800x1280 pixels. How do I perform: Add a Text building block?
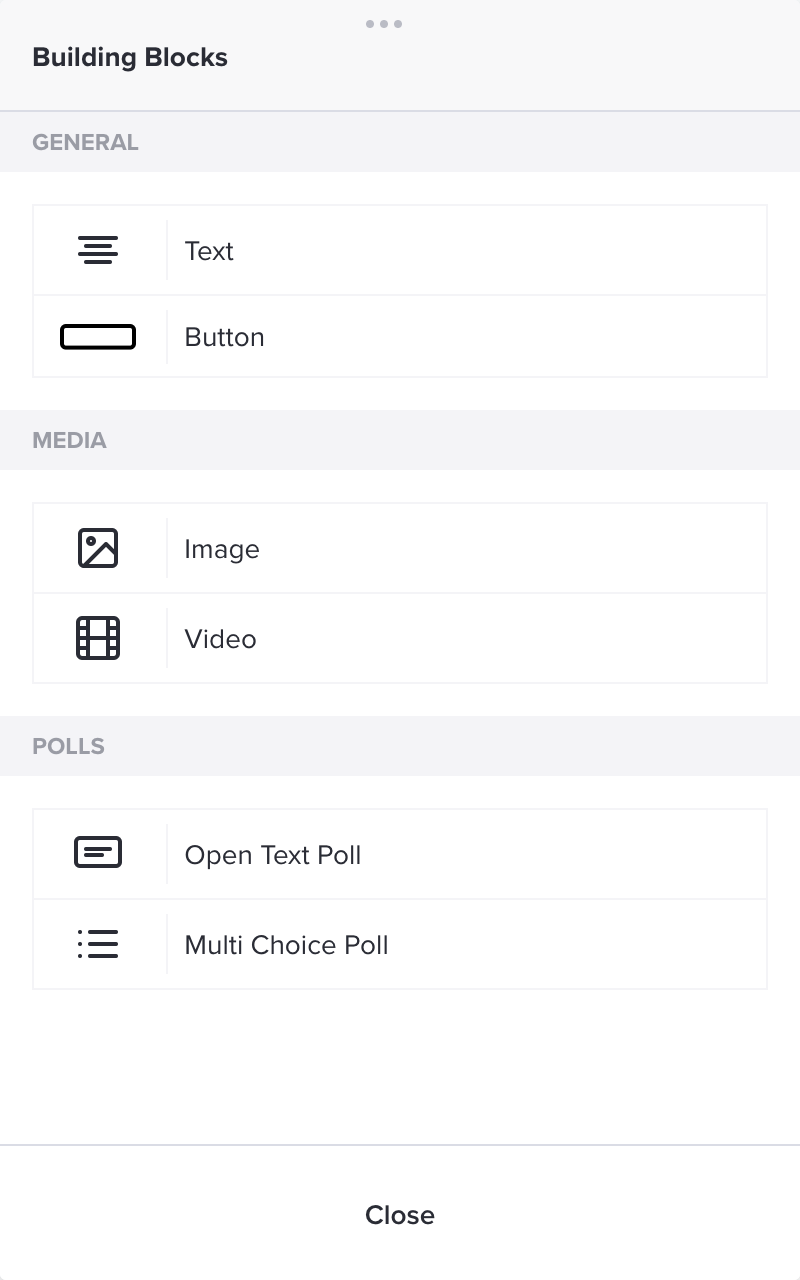[x=400, y=250]
